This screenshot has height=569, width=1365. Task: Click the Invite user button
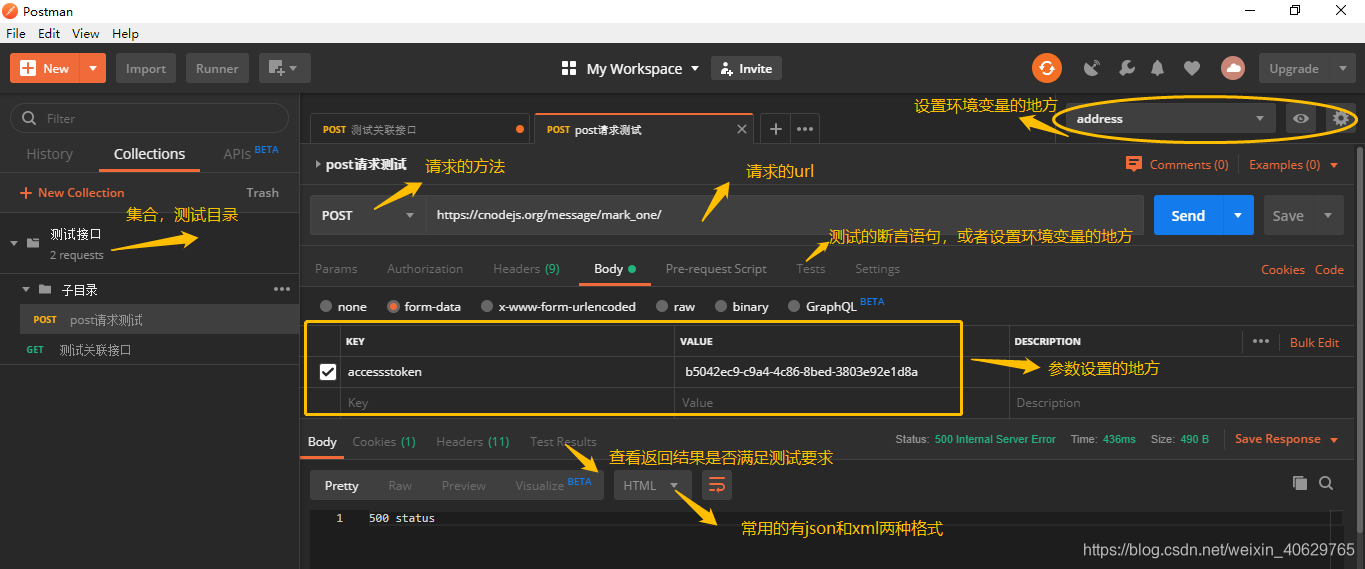pyautogui.click(x=746, y=68)
